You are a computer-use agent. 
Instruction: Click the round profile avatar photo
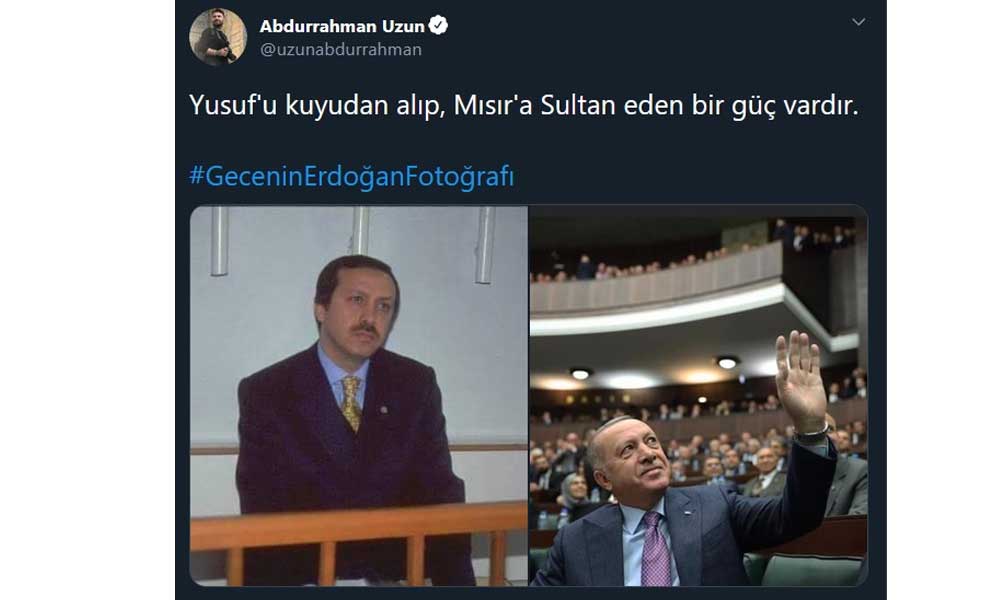click(x=218, y=37)
